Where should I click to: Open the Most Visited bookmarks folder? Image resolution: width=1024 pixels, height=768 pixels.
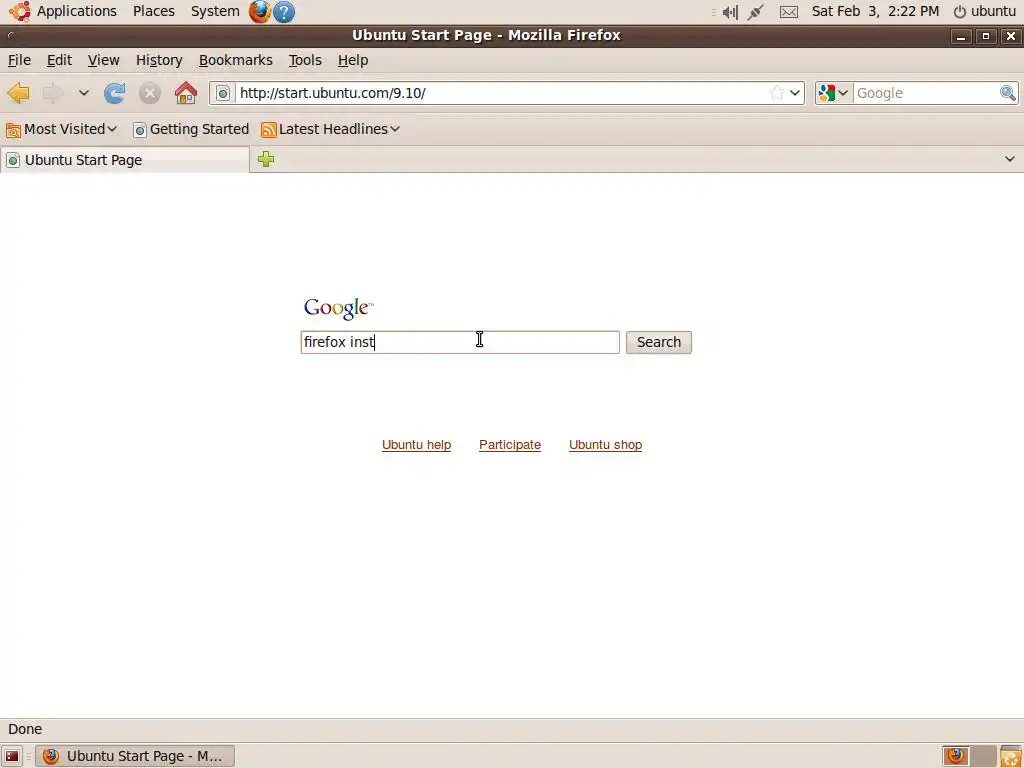[61, 129]
